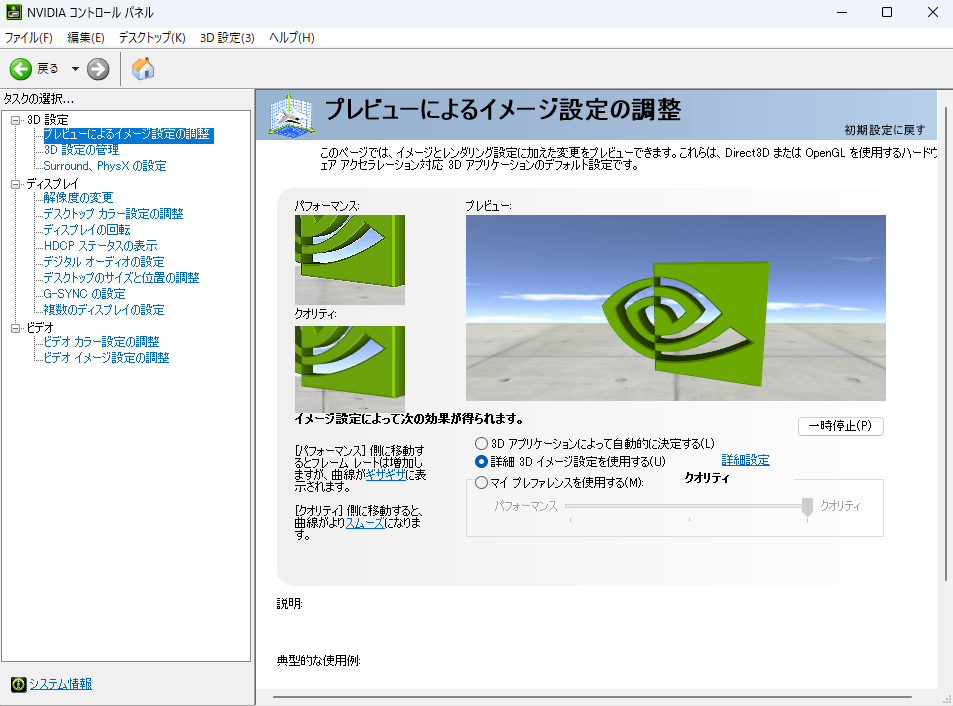
Task: Click the クオリティ sample thumbnail
Action: pyautogui.click(x=349, y=369)
